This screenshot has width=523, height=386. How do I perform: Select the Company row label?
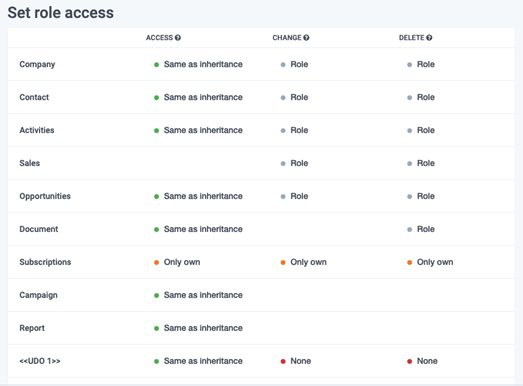[x=37, y=64]
